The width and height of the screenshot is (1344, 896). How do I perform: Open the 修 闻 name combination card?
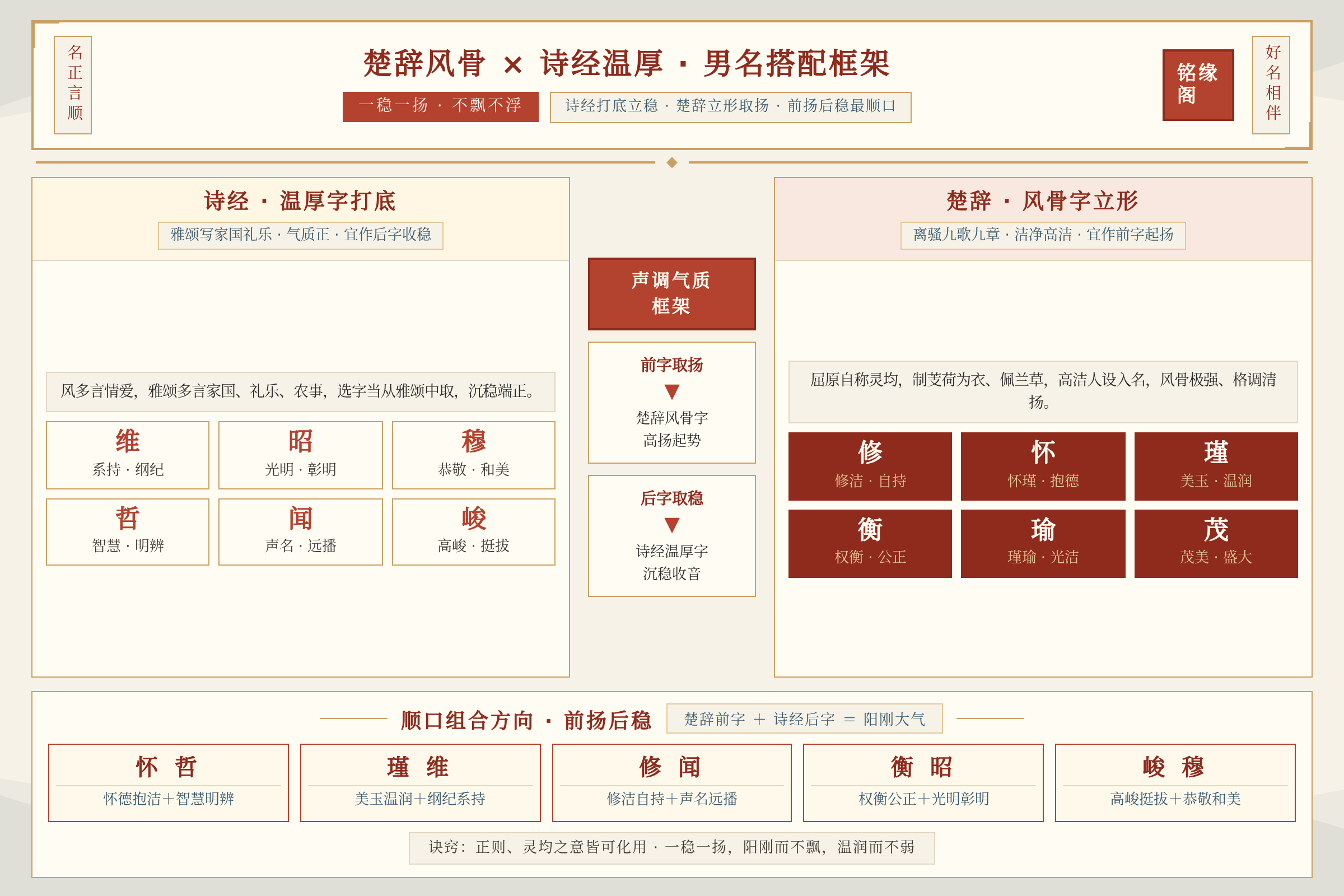click(671, 782)
